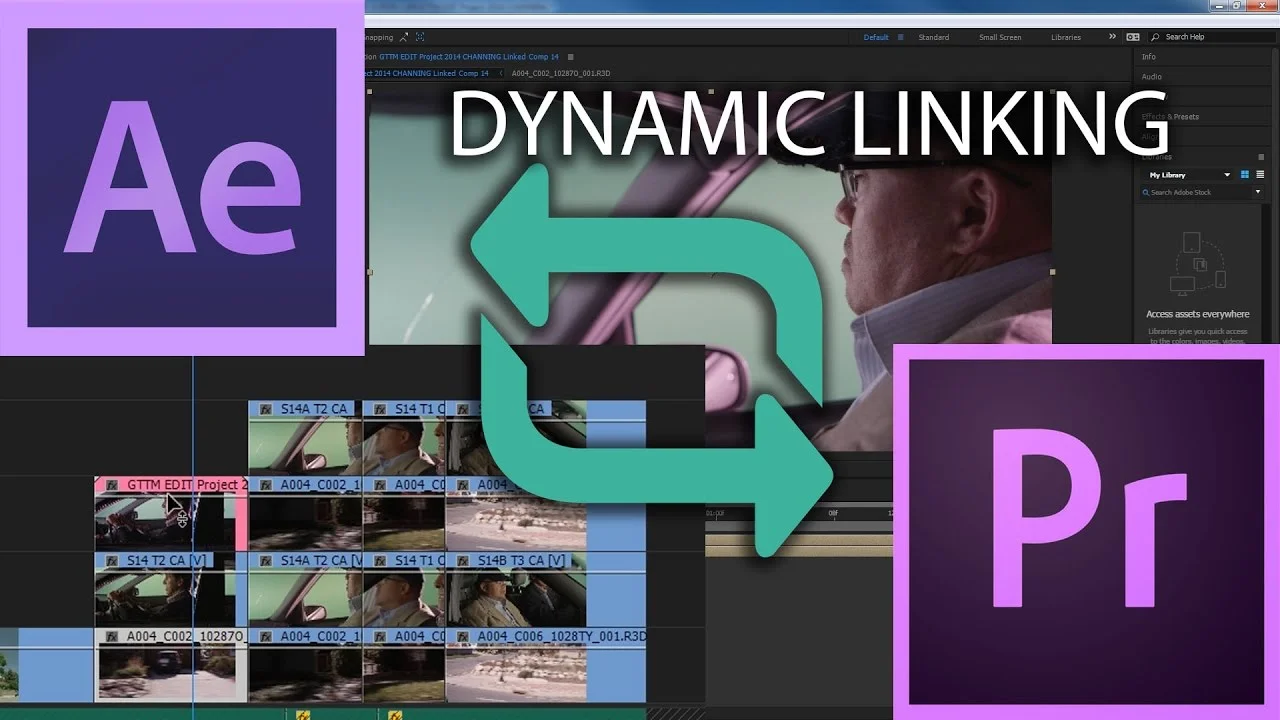
Task: Select the A004_C002_102870 clip on the bottom track
Action: pos(171,665)
